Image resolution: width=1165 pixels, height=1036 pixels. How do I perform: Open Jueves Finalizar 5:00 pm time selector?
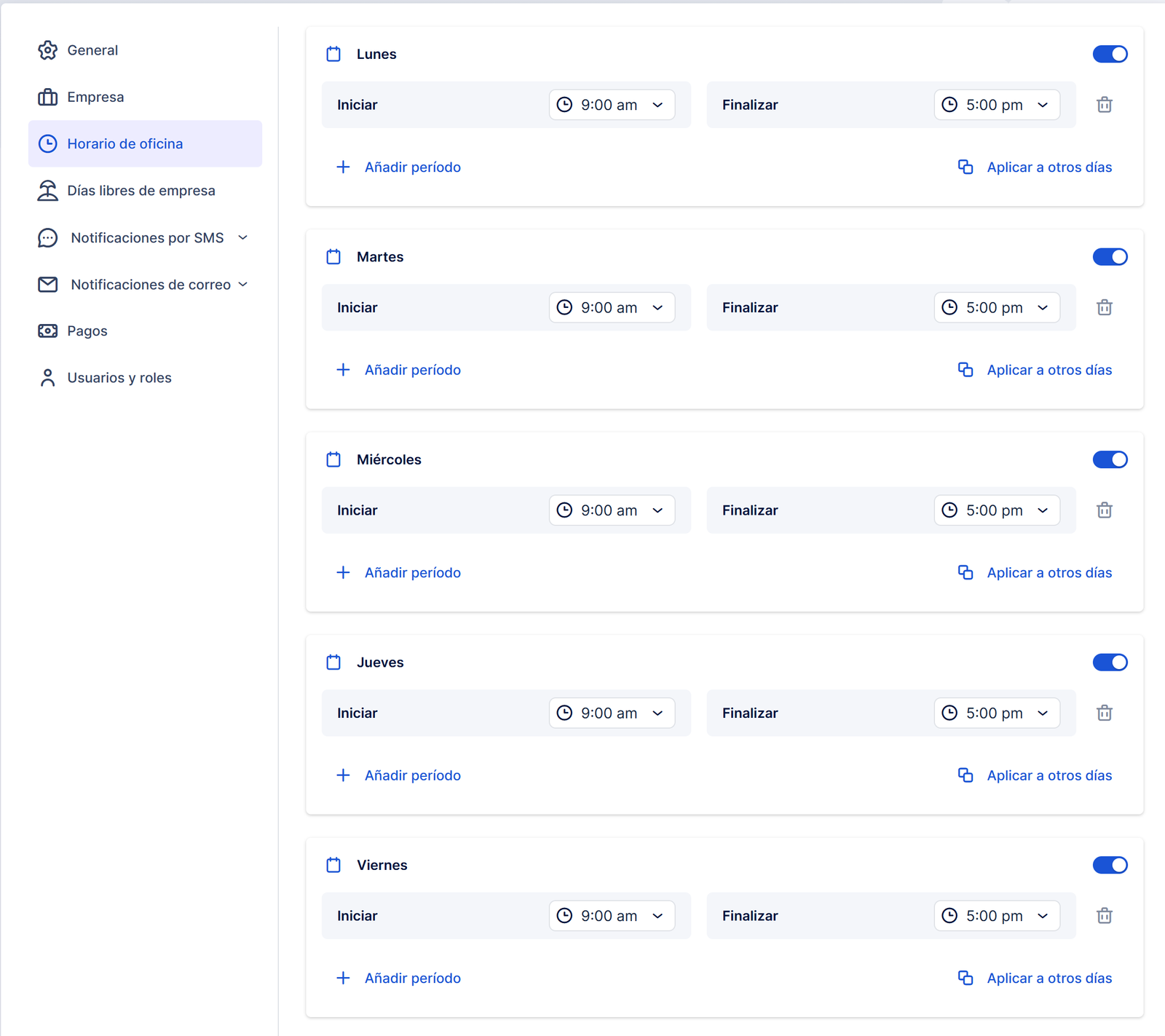[996, 713]
